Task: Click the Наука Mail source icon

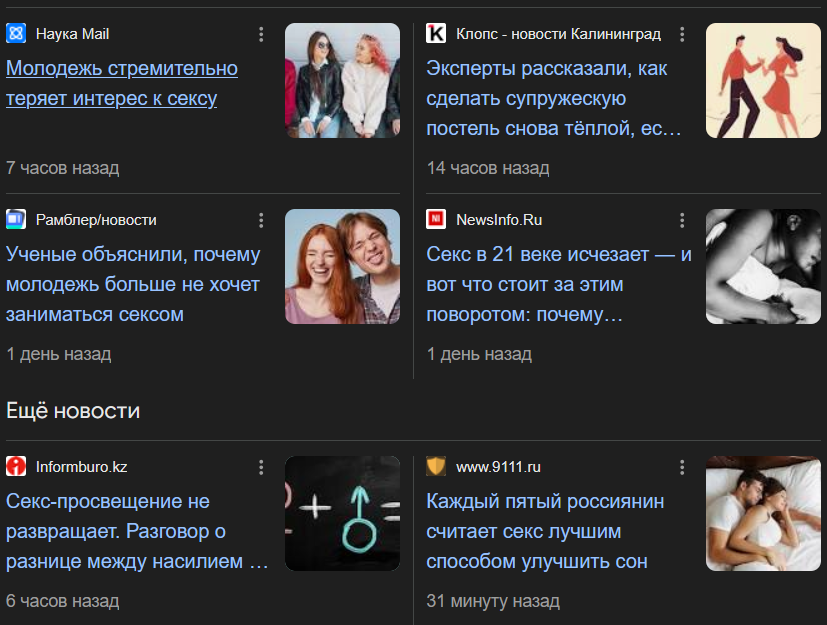Action: (16, 33)
